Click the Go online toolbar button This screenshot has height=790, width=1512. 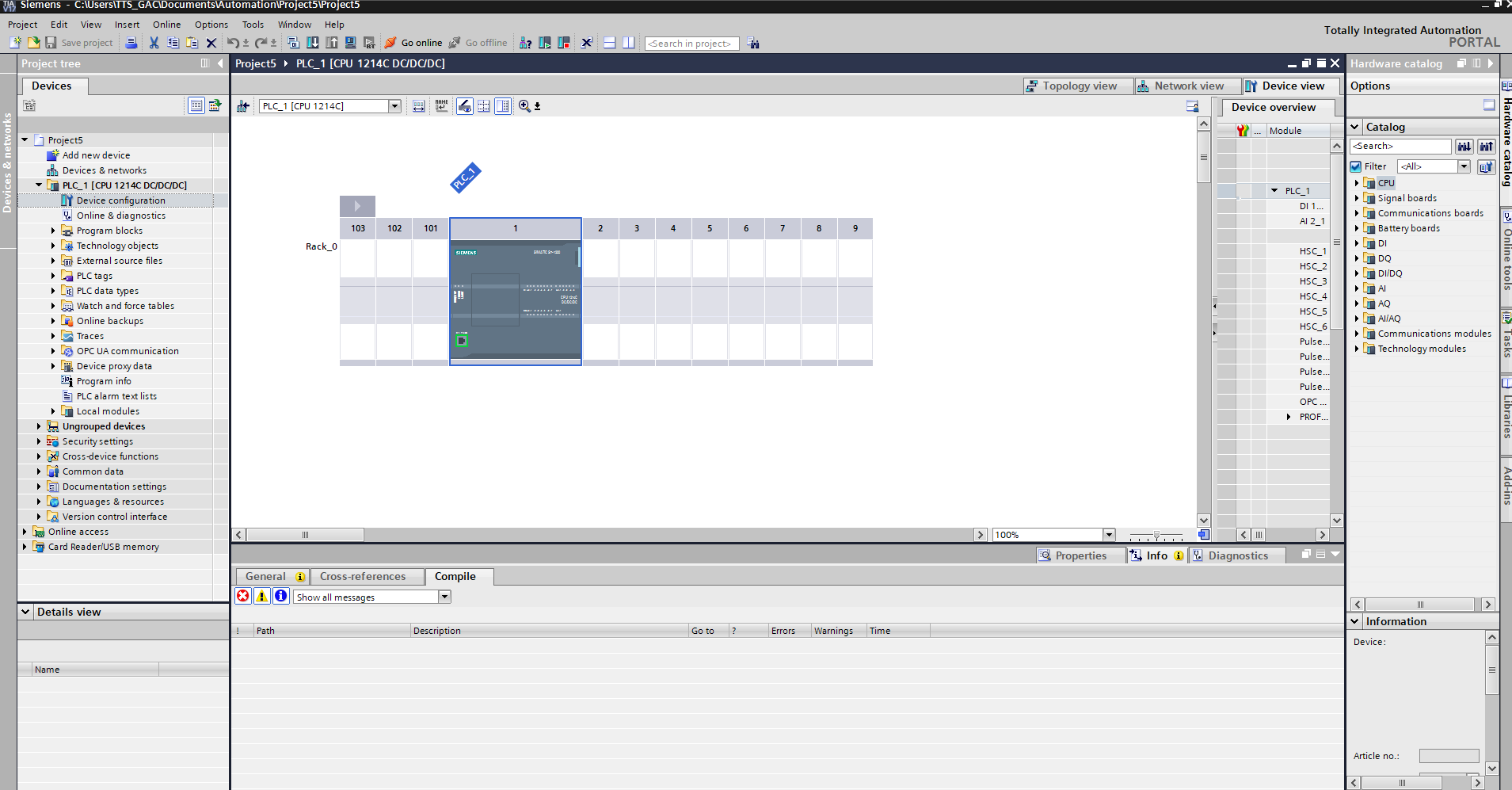click(413, 43)
